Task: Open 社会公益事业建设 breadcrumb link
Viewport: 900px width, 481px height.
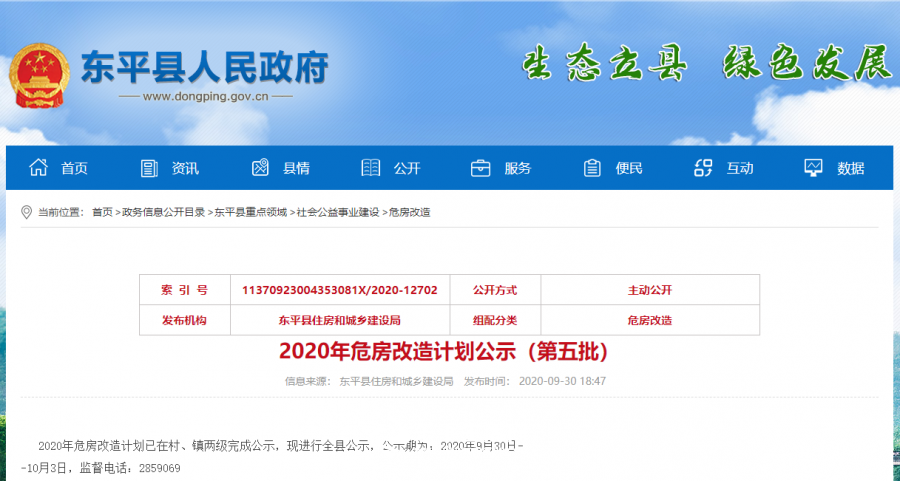Action: [338, 212]
